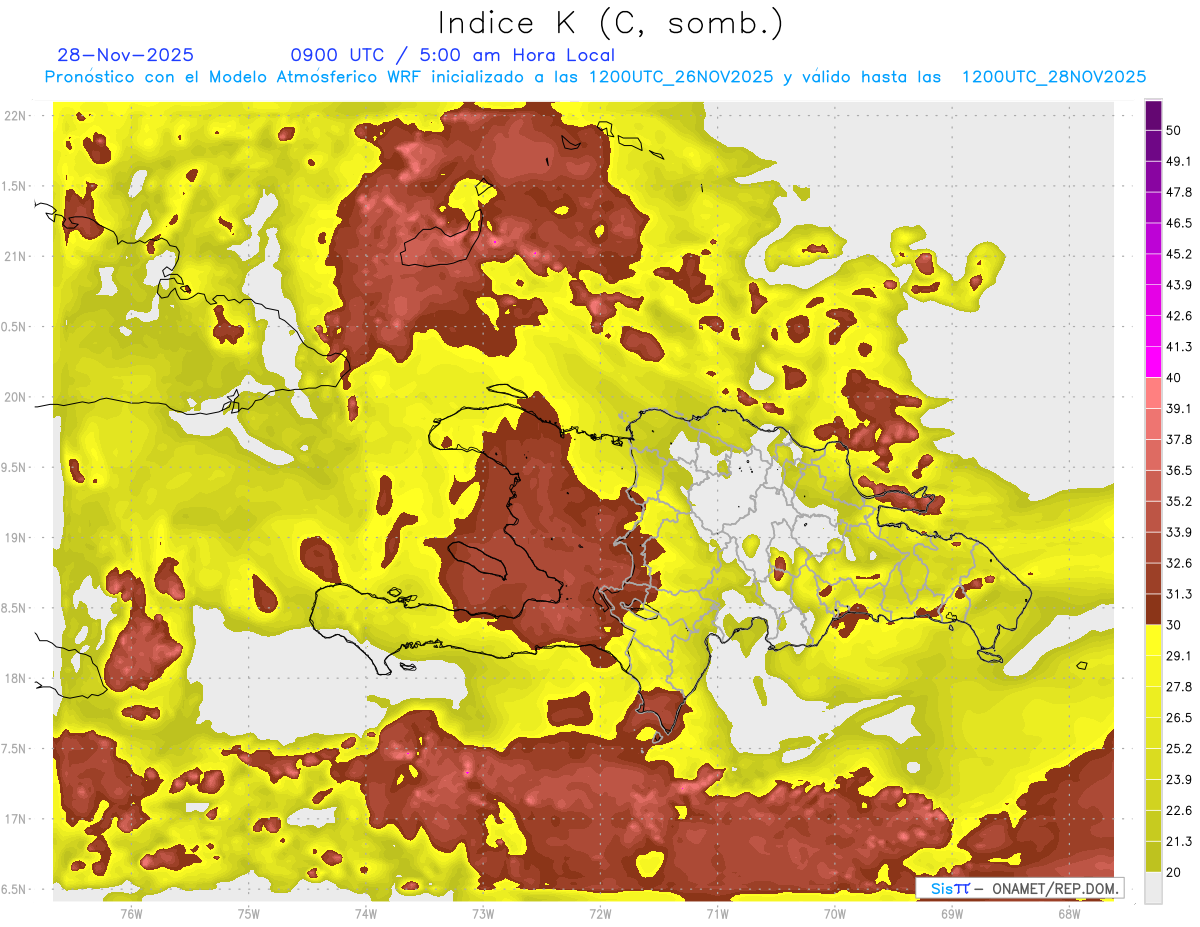This screenshot has width=1200, height=927.
Task: Click the "7.5N" latitude label
Action: pos(15,749)
